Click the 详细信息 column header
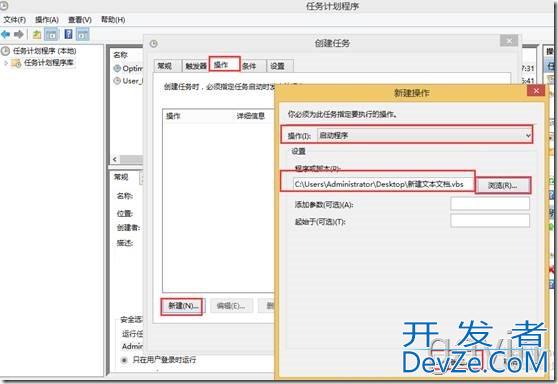This screenshot has width=558, height=384. pyautogui.click(x=251, y=116)
